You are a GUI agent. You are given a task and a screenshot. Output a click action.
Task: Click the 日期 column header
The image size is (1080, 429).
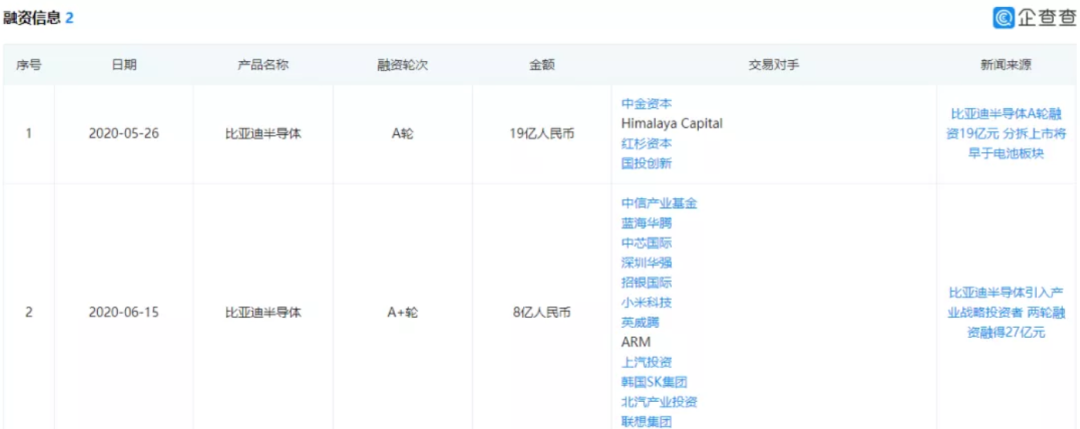click(x=124, y=65)
